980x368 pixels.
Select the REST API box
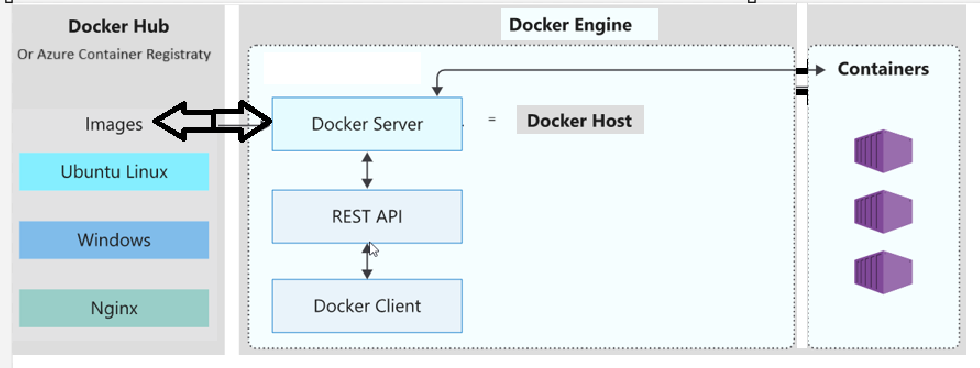(367, 217)
